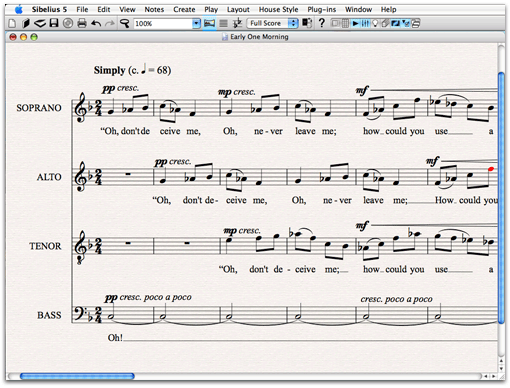510x388 pixels.
Task: Open a score file from the toolbar
Action: [25, 23]
